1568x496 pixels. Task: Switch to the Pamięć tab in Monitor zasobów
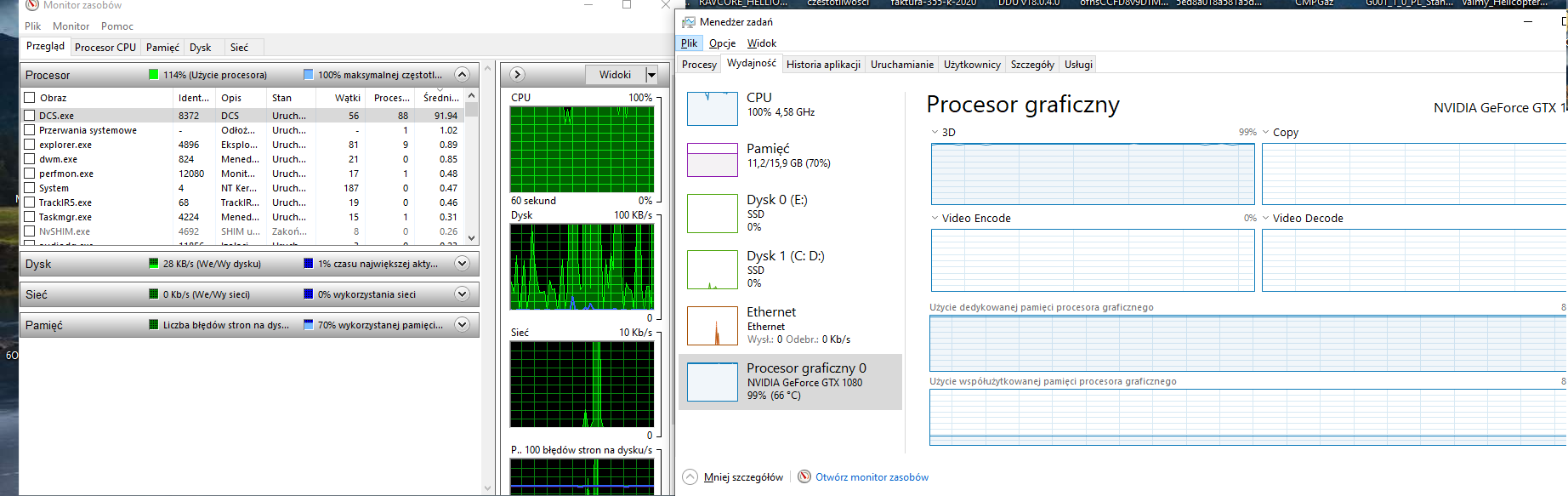click(162, 48)
